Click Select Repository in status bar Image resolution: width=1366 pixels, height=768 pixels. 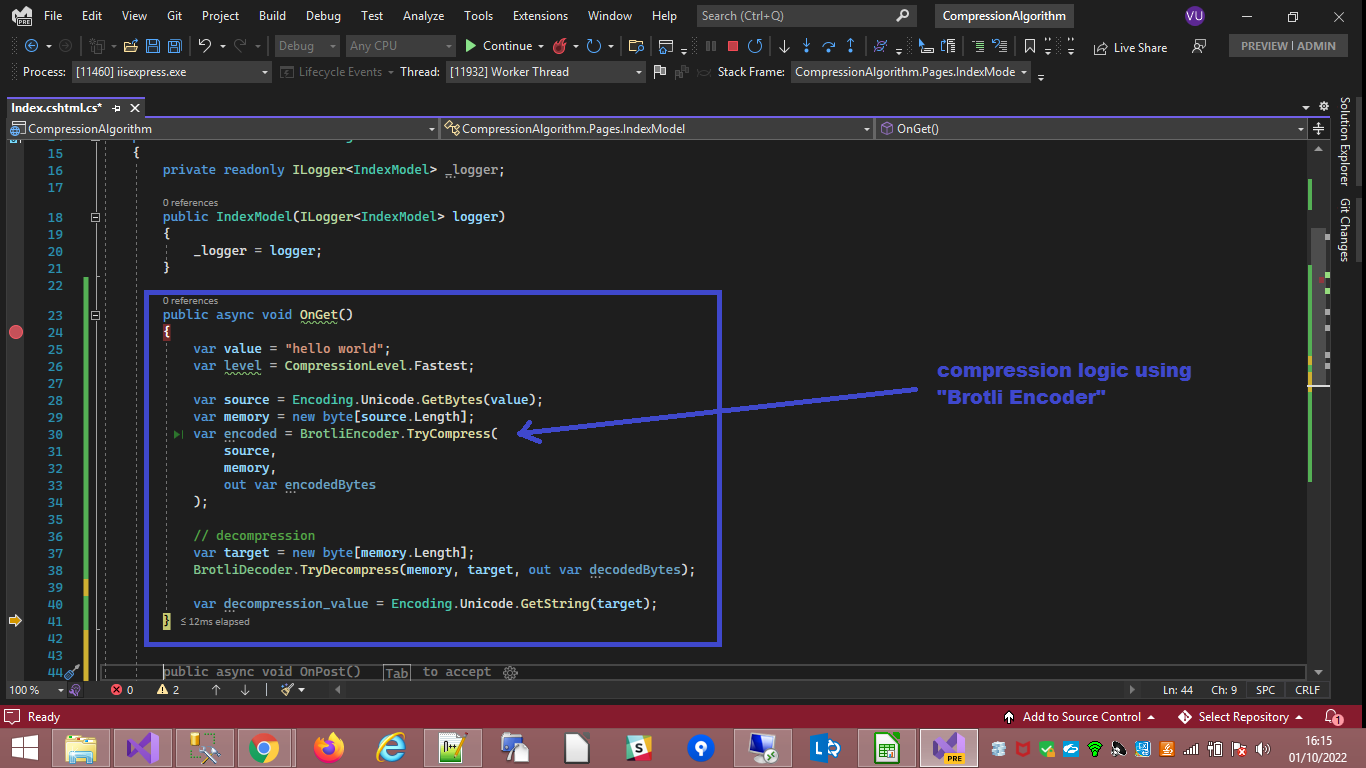(x=1240, y=717)
